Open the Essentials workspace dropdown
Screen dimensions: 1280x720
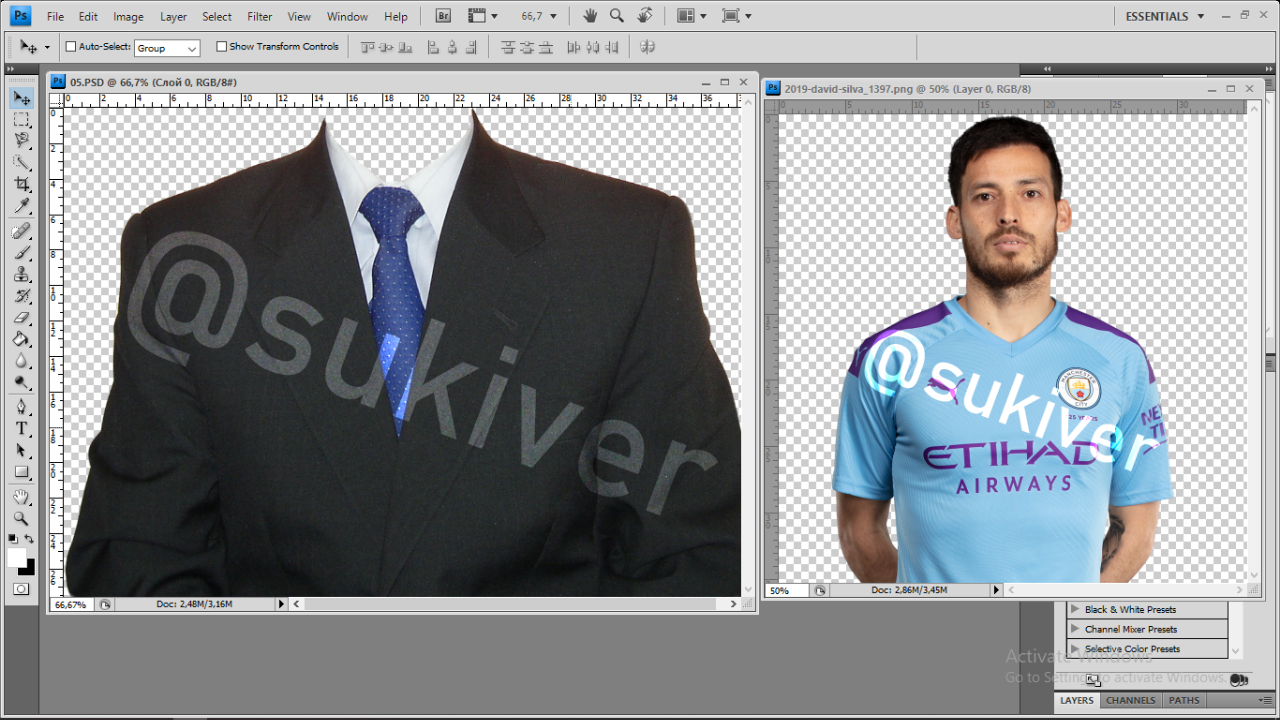(x=1165, y=16)
